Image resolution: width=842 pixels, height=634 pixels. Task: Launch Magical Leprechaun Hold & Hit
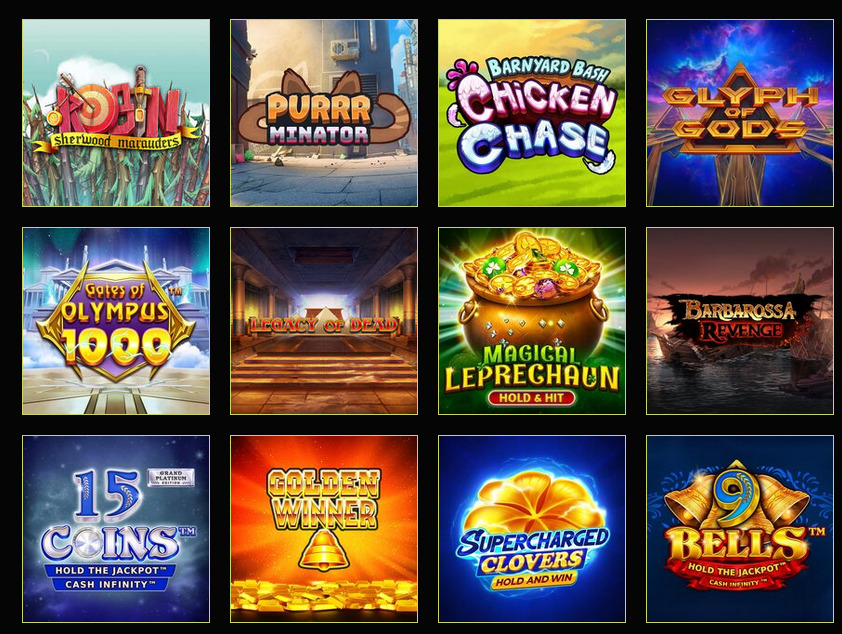click(532, 321)
